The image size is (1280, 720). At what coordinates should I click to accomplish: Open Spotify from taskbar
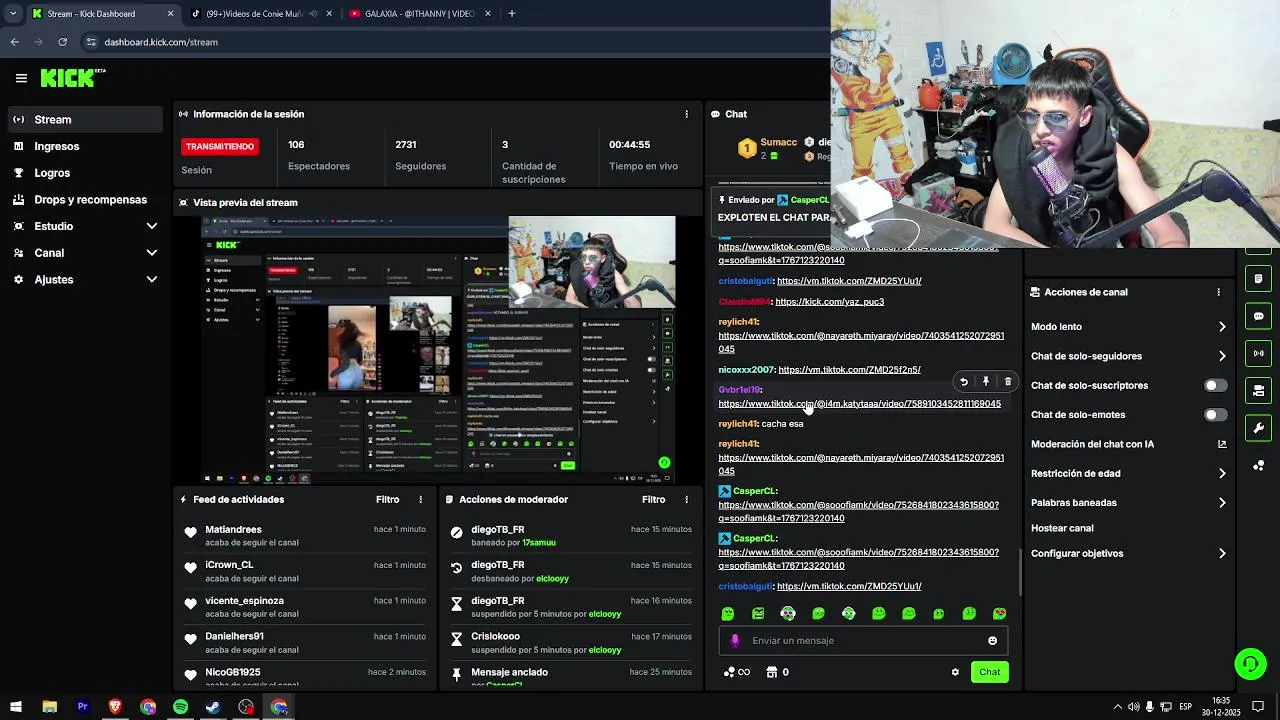(x=180, y=707)
